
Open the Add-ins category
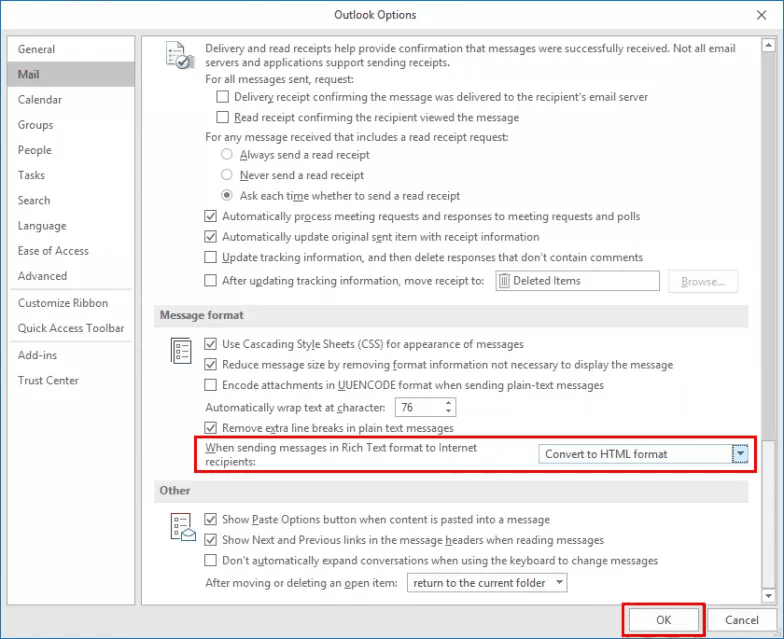pos(71,355)
